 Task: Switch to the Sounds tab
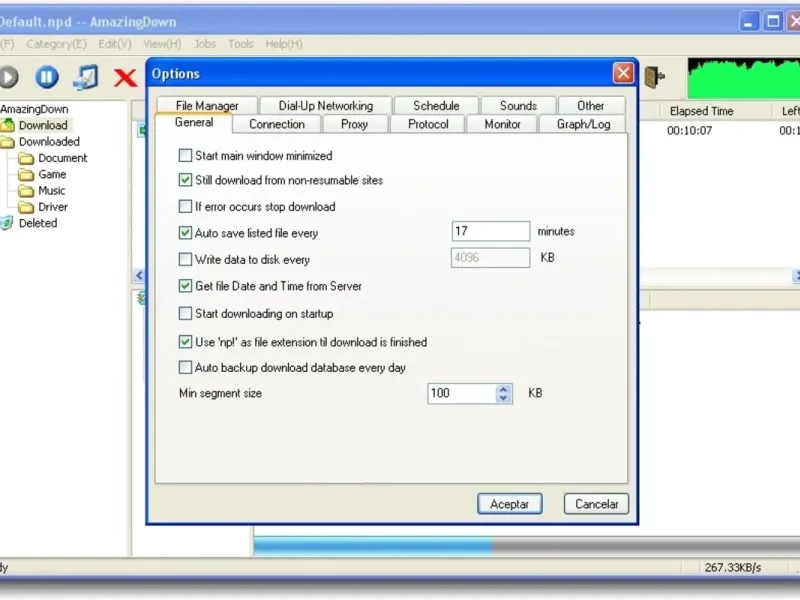tap(518, 106)
